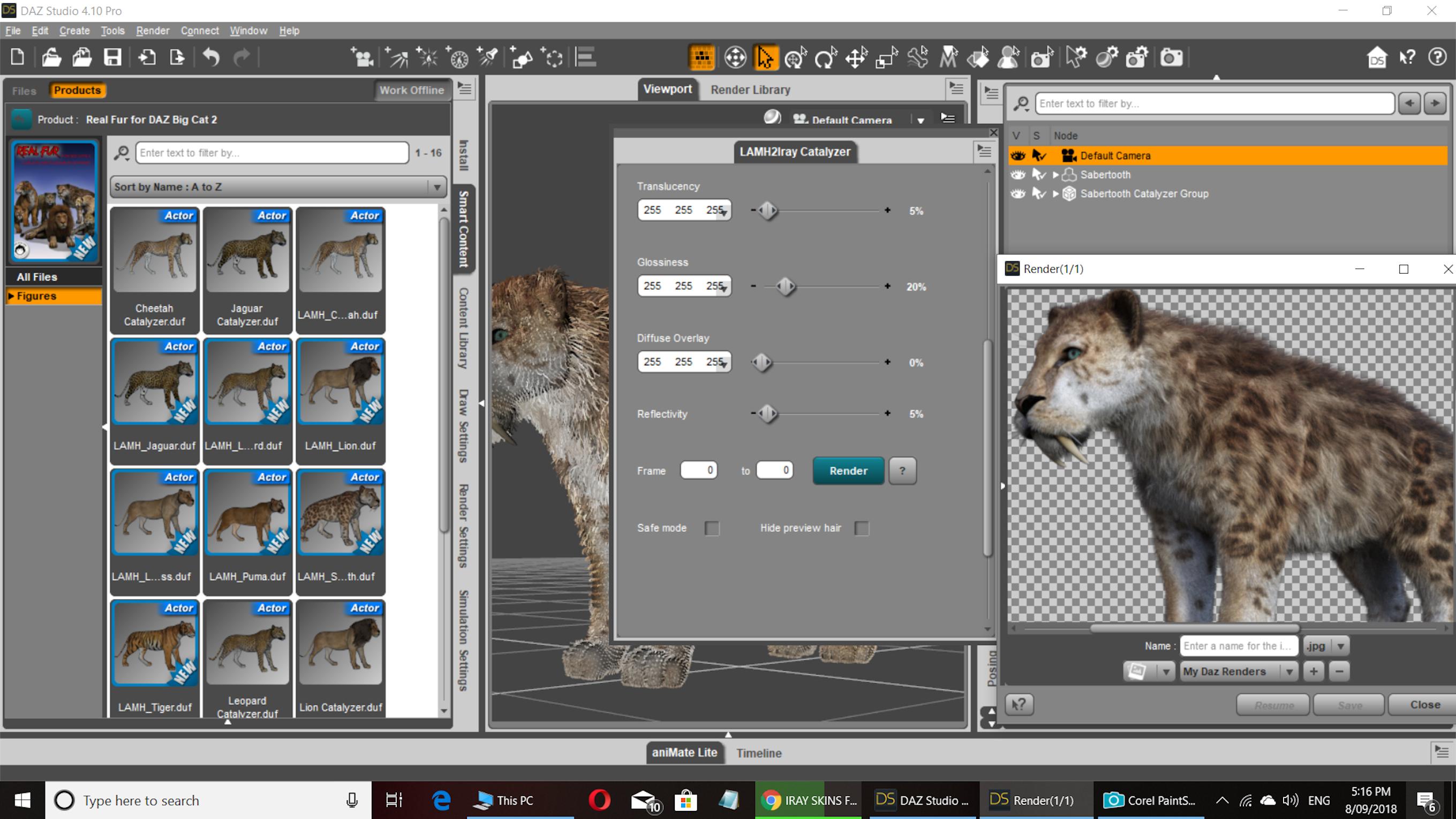
Task: Enable the Safe mode checkbox
Action: (712, 528)
